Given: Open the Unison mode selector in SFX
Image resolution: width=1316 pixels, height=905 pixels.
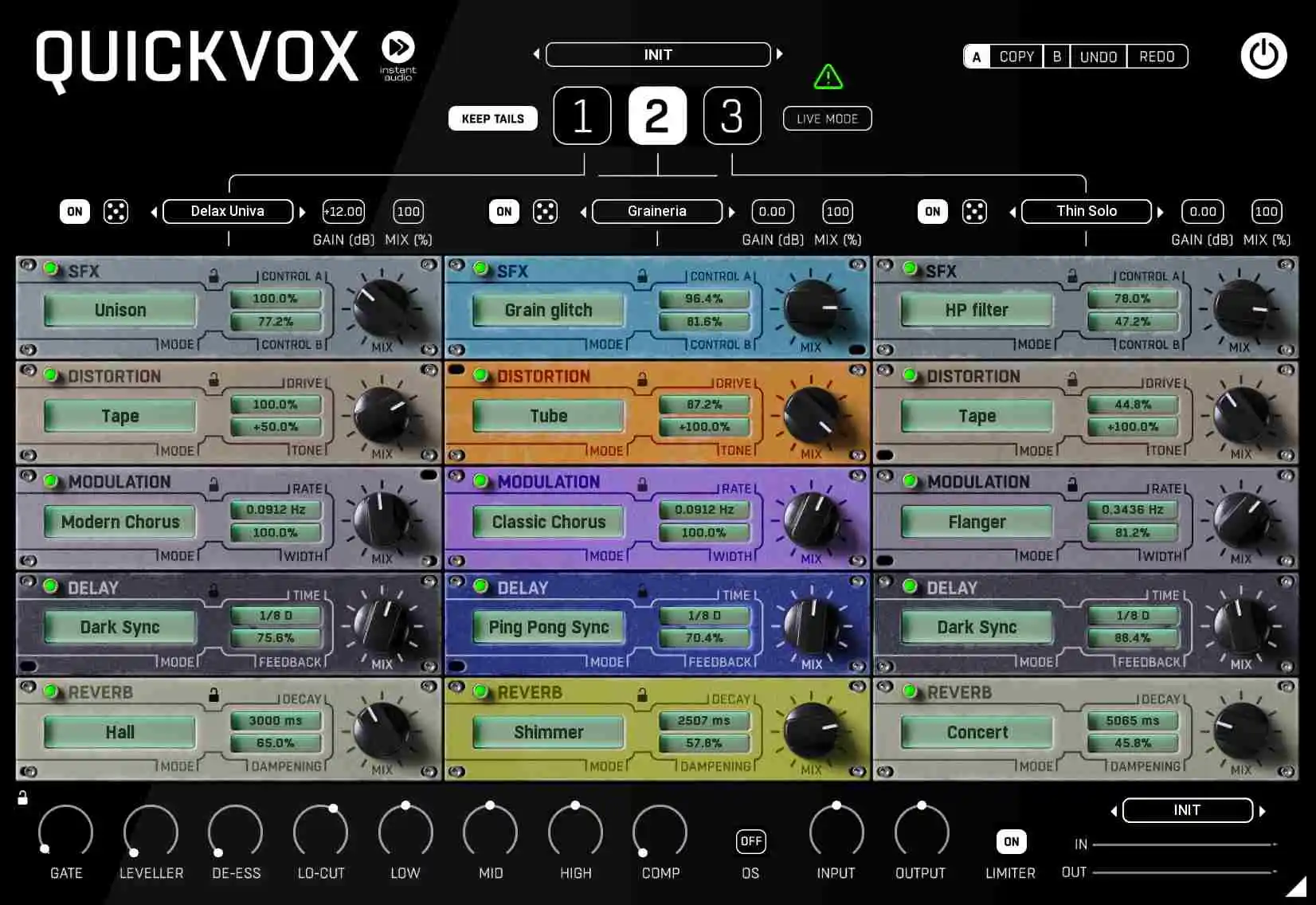Looking at the screenshot, I should 119,310.
